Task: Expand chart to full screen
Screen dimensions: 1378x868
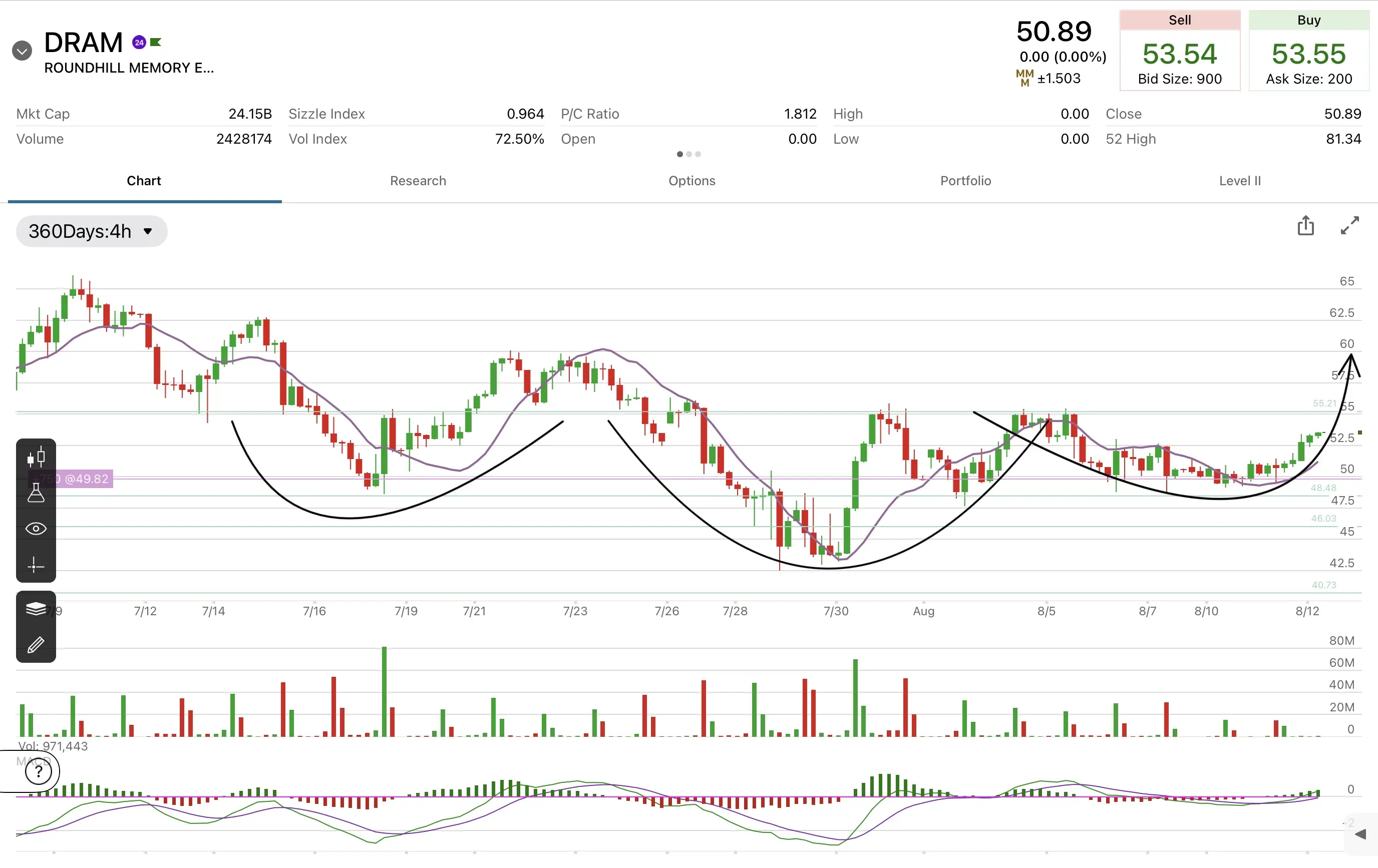Action: pos(1350,225)
